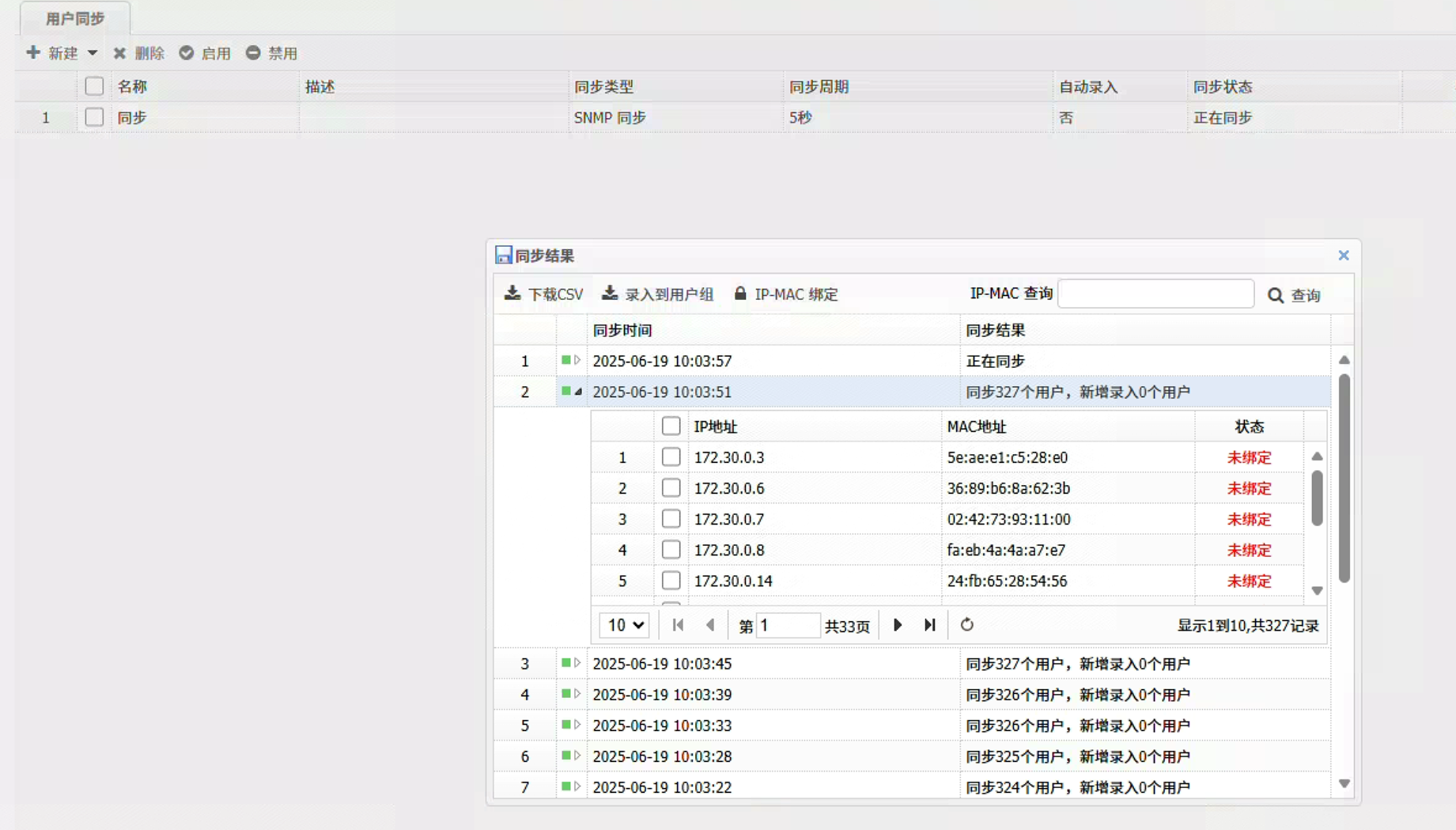Select all IPs via header checkbox
This screenshot has height=830, width=1456.
671,426
